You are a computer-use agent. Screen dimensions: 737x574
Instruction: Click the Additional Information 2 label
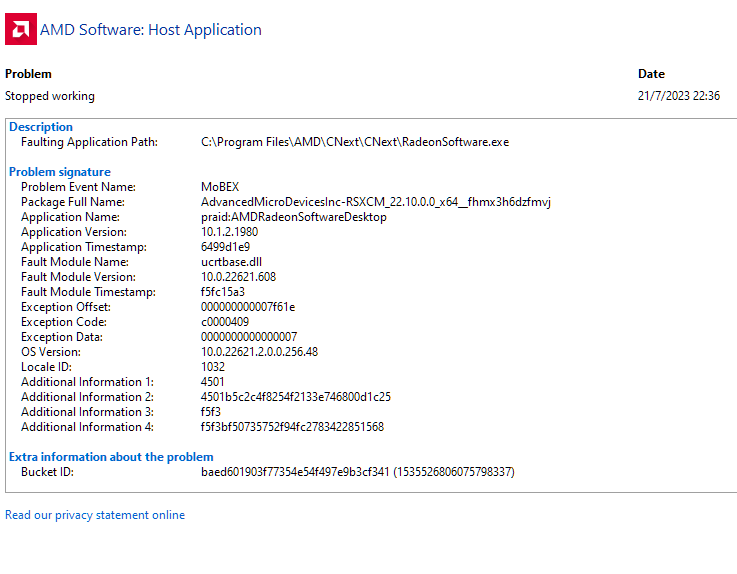pyautogui.click(x=87, y=397)
